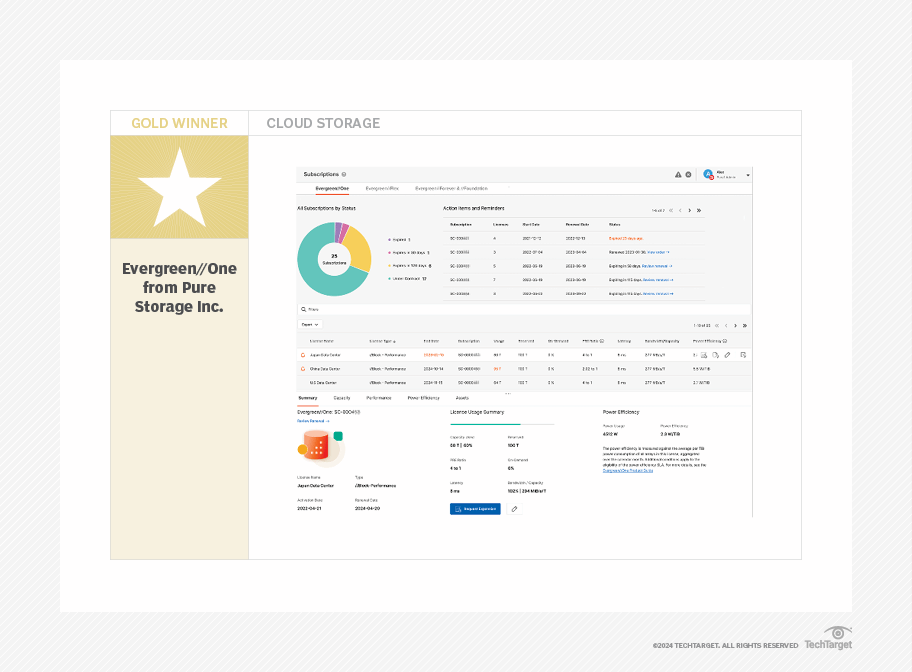Image resolution: width=912 pixels, height=672 pixels.
Task: Open the Alex user avatar icon
Action: click(x=707, y=174)
